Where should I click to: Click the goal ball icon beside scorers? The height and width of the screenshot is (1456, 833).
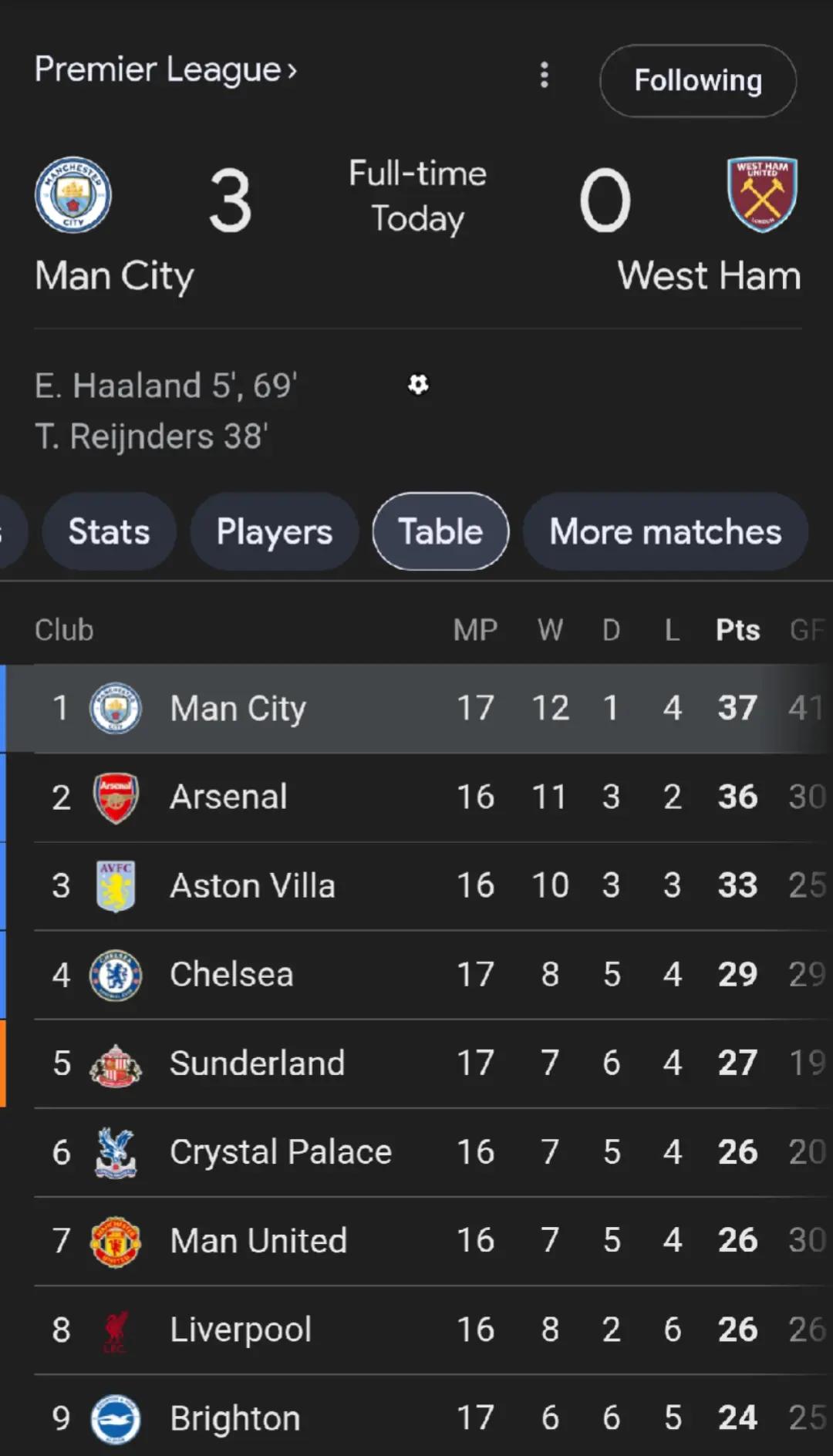[418, 384]
